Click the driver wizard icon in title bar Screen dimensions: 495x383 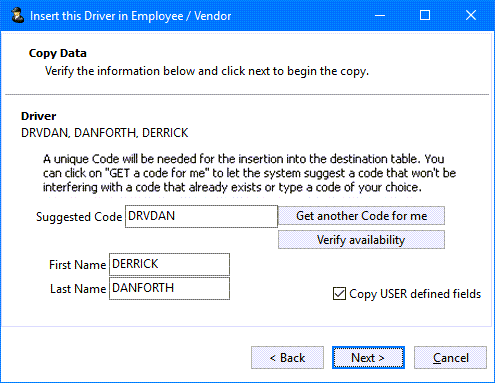17,16
